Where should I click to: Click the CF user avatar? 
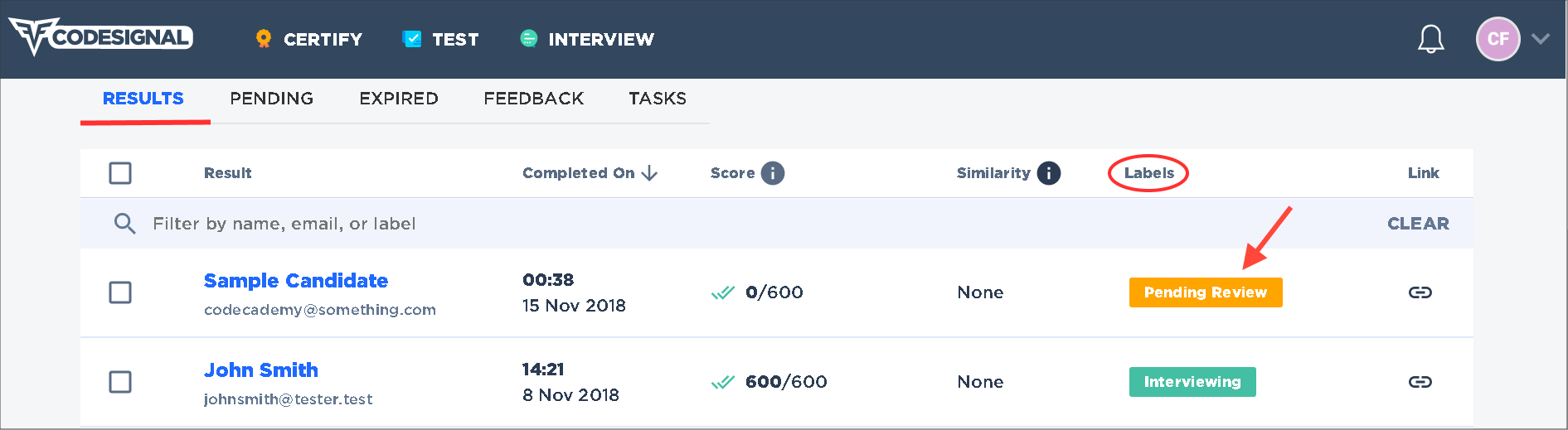click(x=1498, y=39)
